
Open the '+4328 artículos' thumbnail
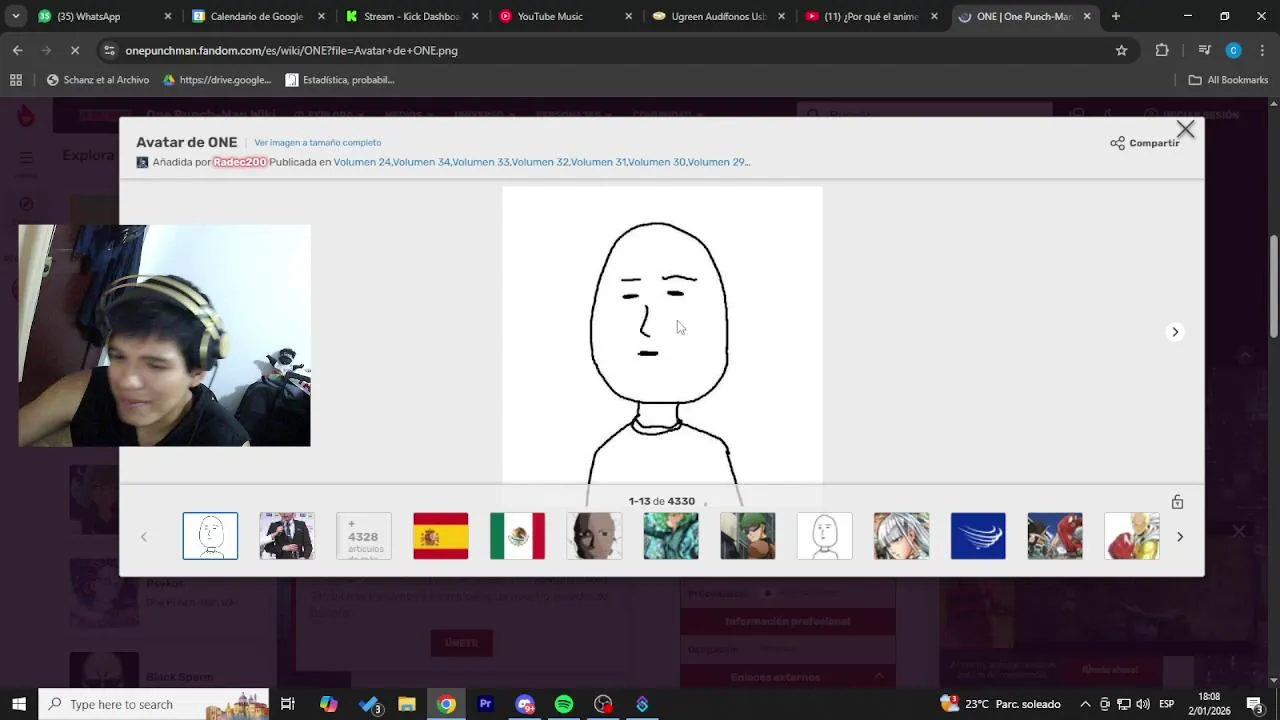[364, 536]
